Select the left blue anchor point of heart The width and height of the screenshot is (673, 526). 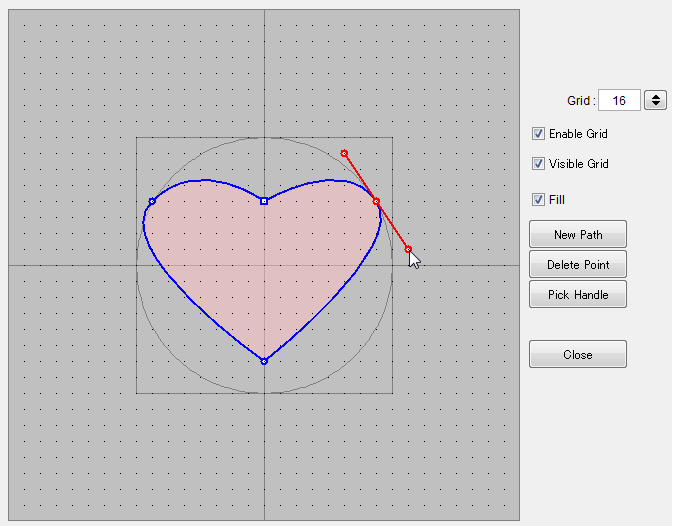click(152, 201)
